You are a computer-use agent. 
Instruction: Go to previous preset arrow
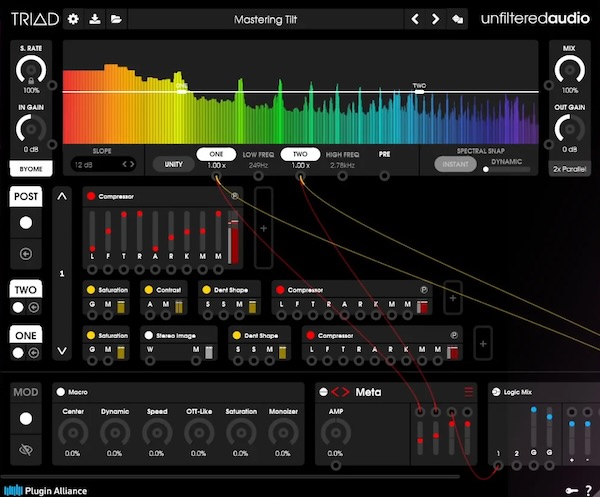[415, 19]
